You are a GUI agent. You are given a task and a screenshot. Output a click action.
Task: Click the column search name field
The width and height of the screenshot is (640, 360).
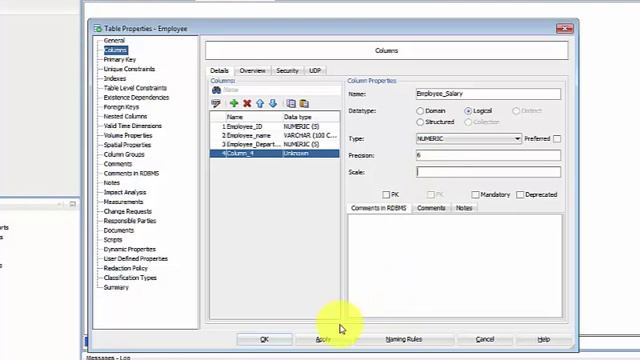coord(282,90)
